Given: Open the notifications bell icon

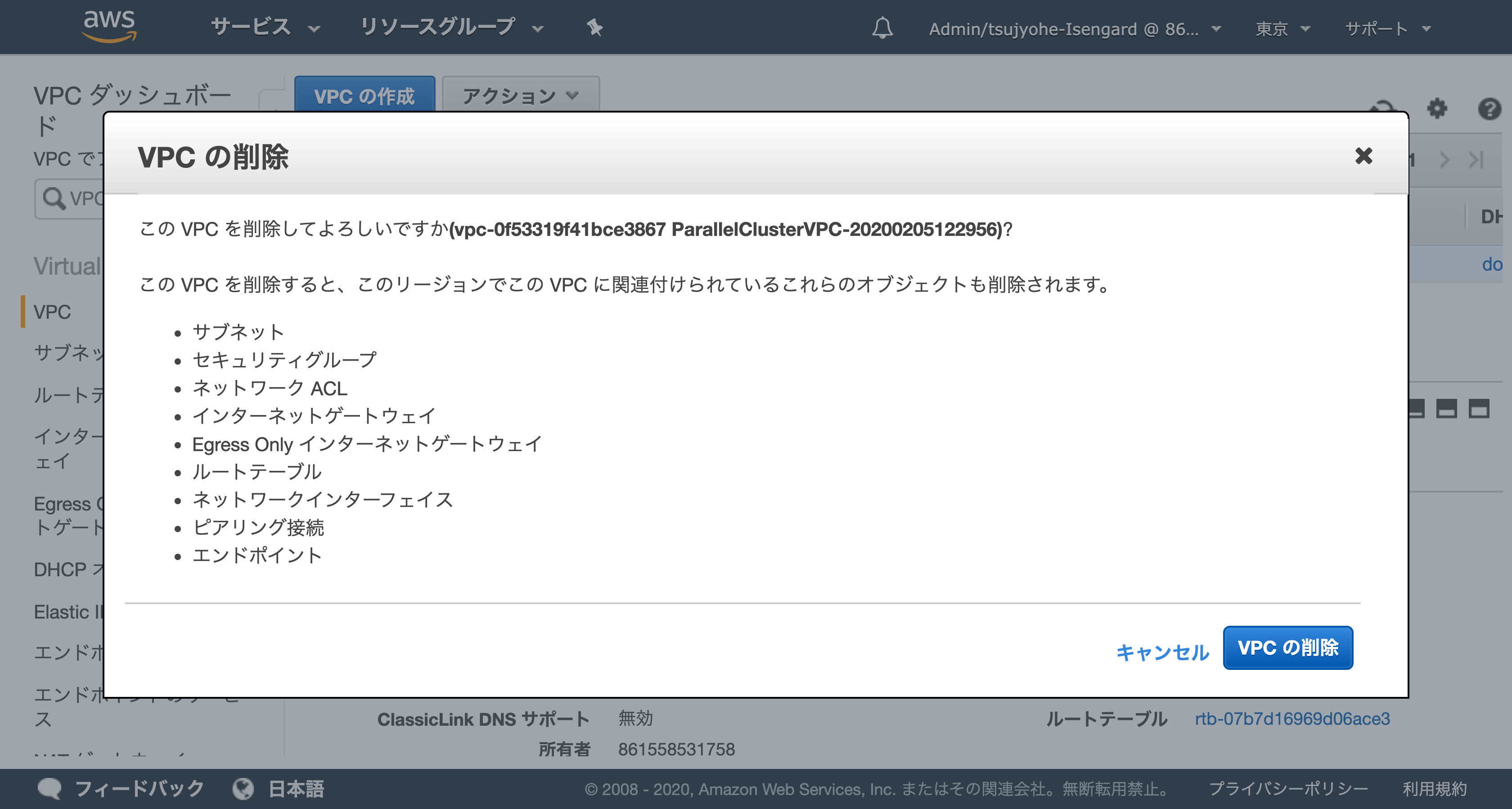Looking at the screenshot, I should click(882, 28).
